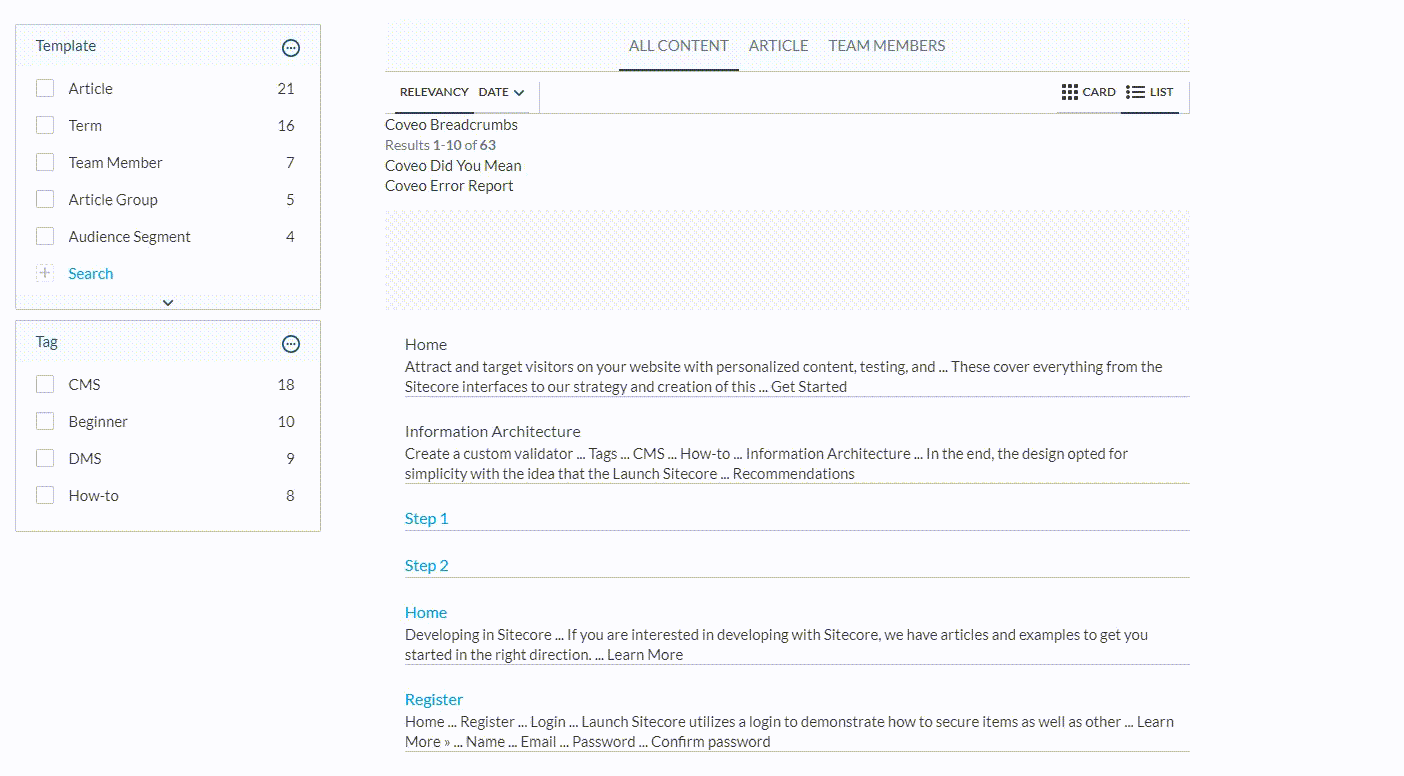Image resolution: width=1404 pixels, height=776 pixels.
Task: Open the Register result link
Action: (x=434, y=699)
